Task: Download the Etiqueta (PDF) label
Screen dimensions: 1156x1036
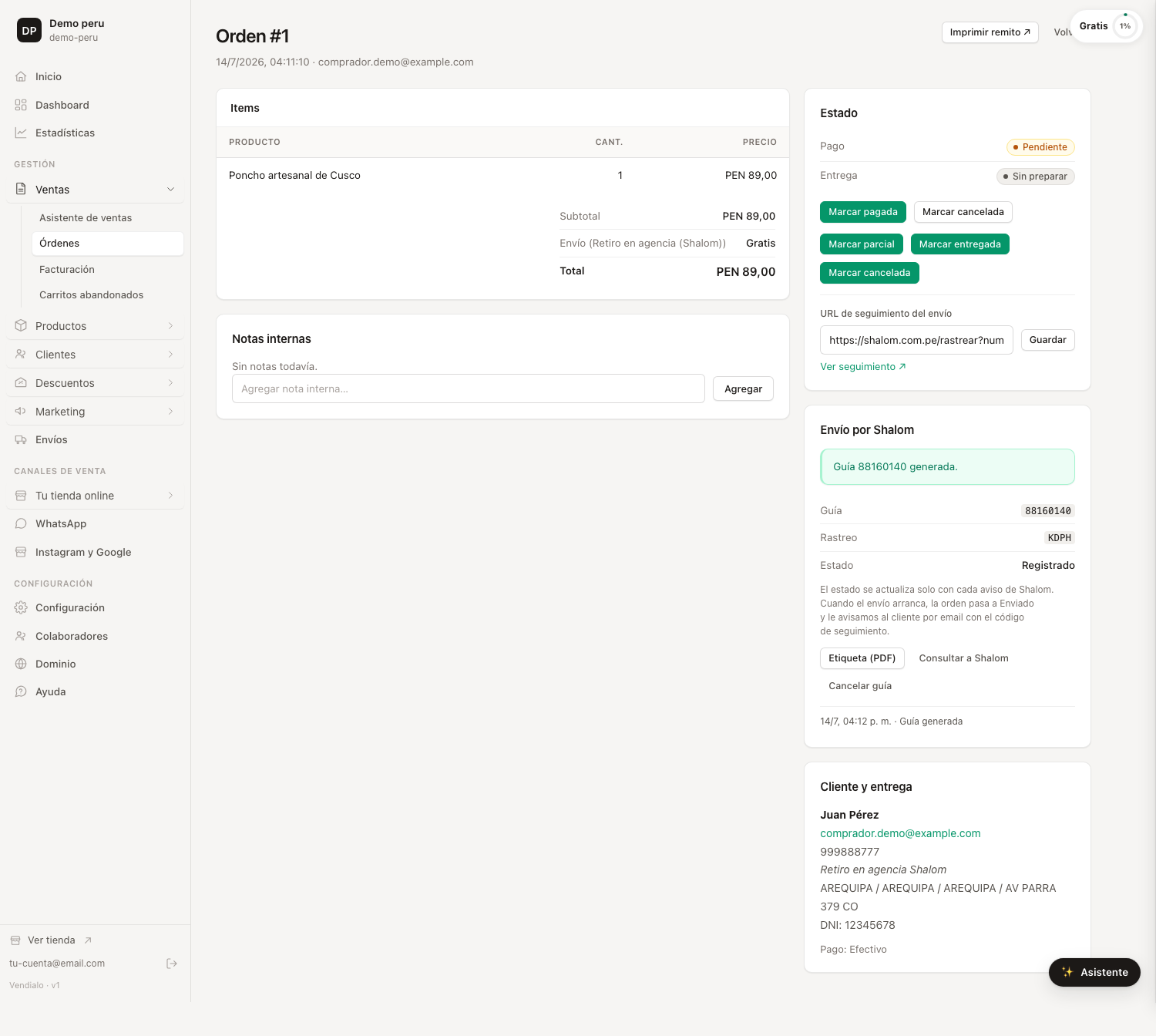Action: [x=862, y=658]
